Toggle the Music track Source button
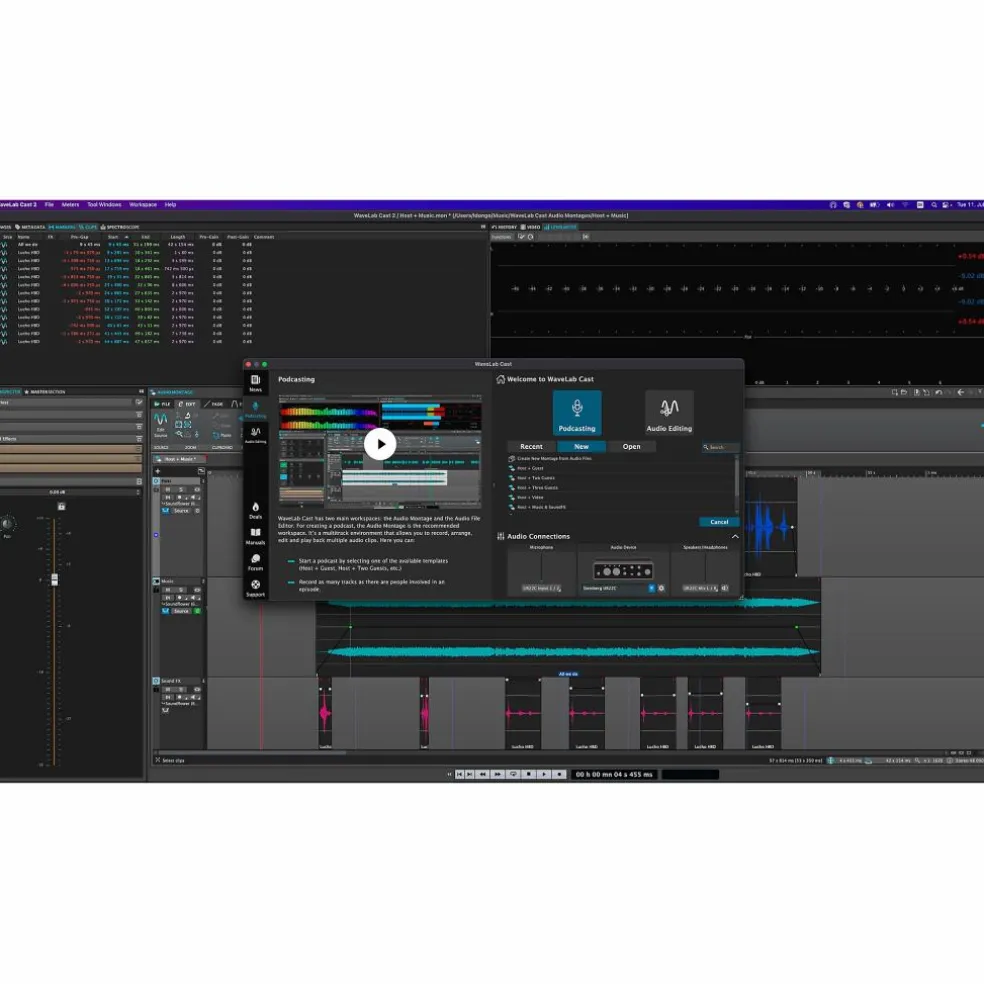984x984 pixels. (181, 611)
